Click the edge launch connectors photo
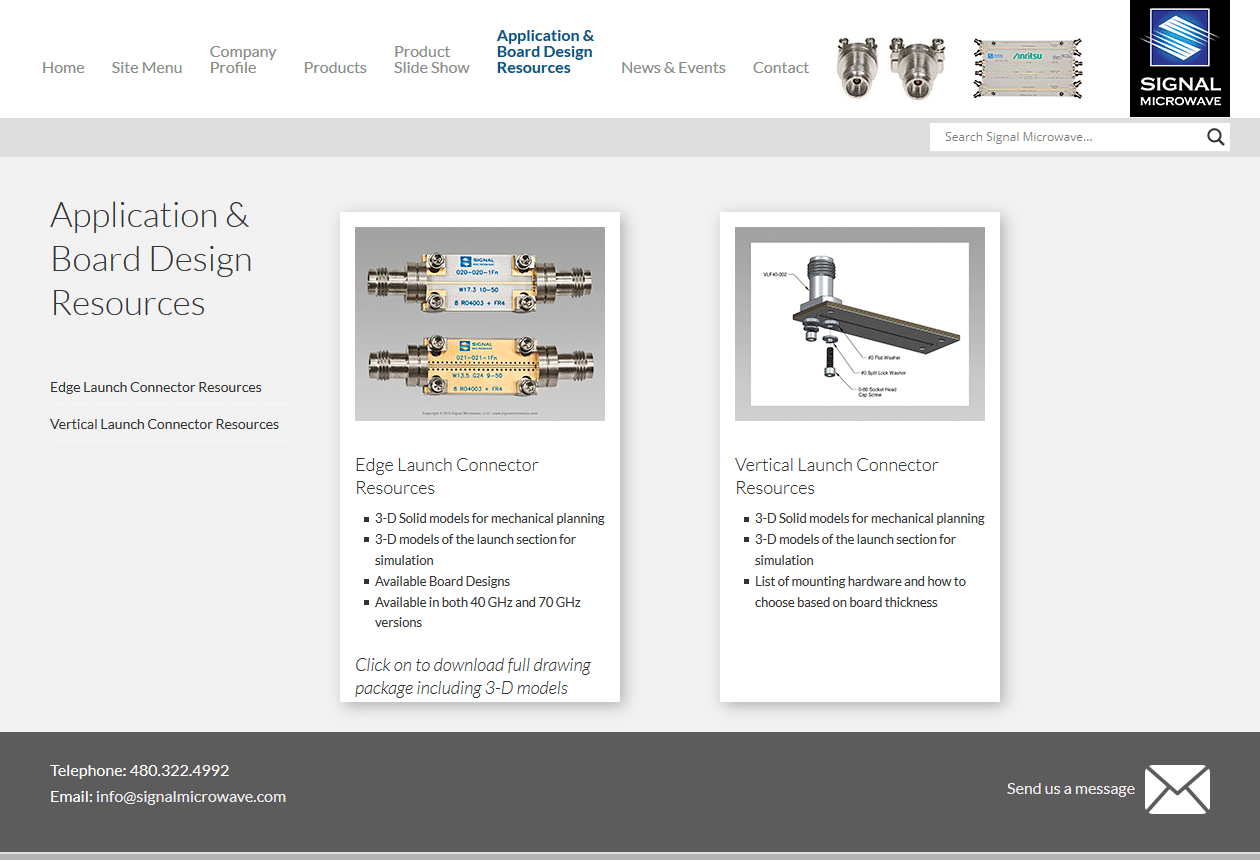This screenshot has width=1260, height=860. 480,324
